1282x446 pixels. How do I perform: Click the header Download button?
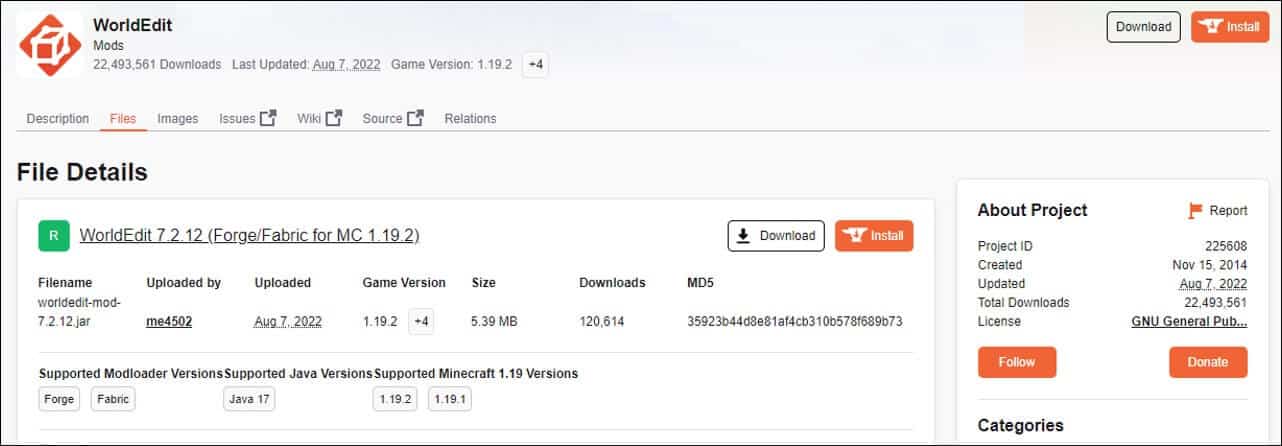[x=1143, y=27]
